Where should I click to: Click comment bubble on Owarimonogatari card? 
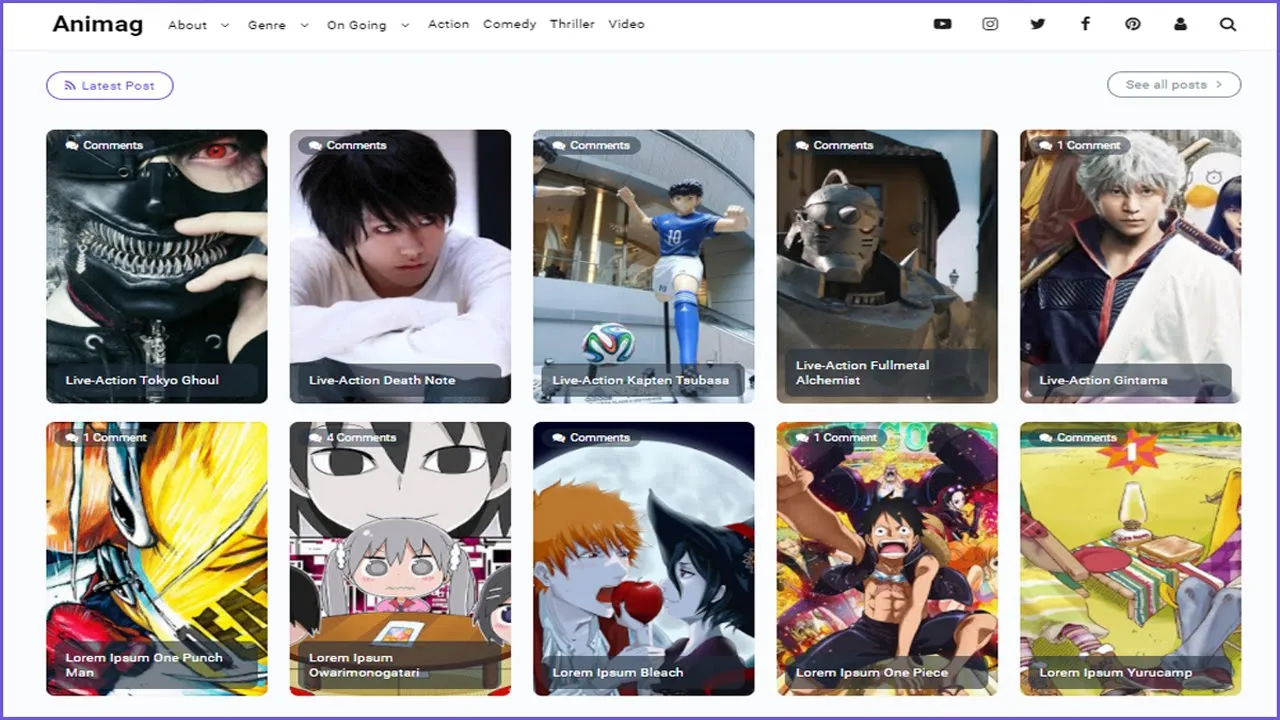pos(315,437)
